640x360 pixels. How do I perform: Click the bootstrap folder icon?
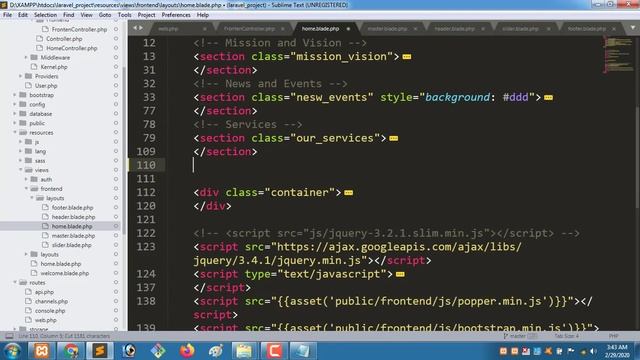pos(23,95)
